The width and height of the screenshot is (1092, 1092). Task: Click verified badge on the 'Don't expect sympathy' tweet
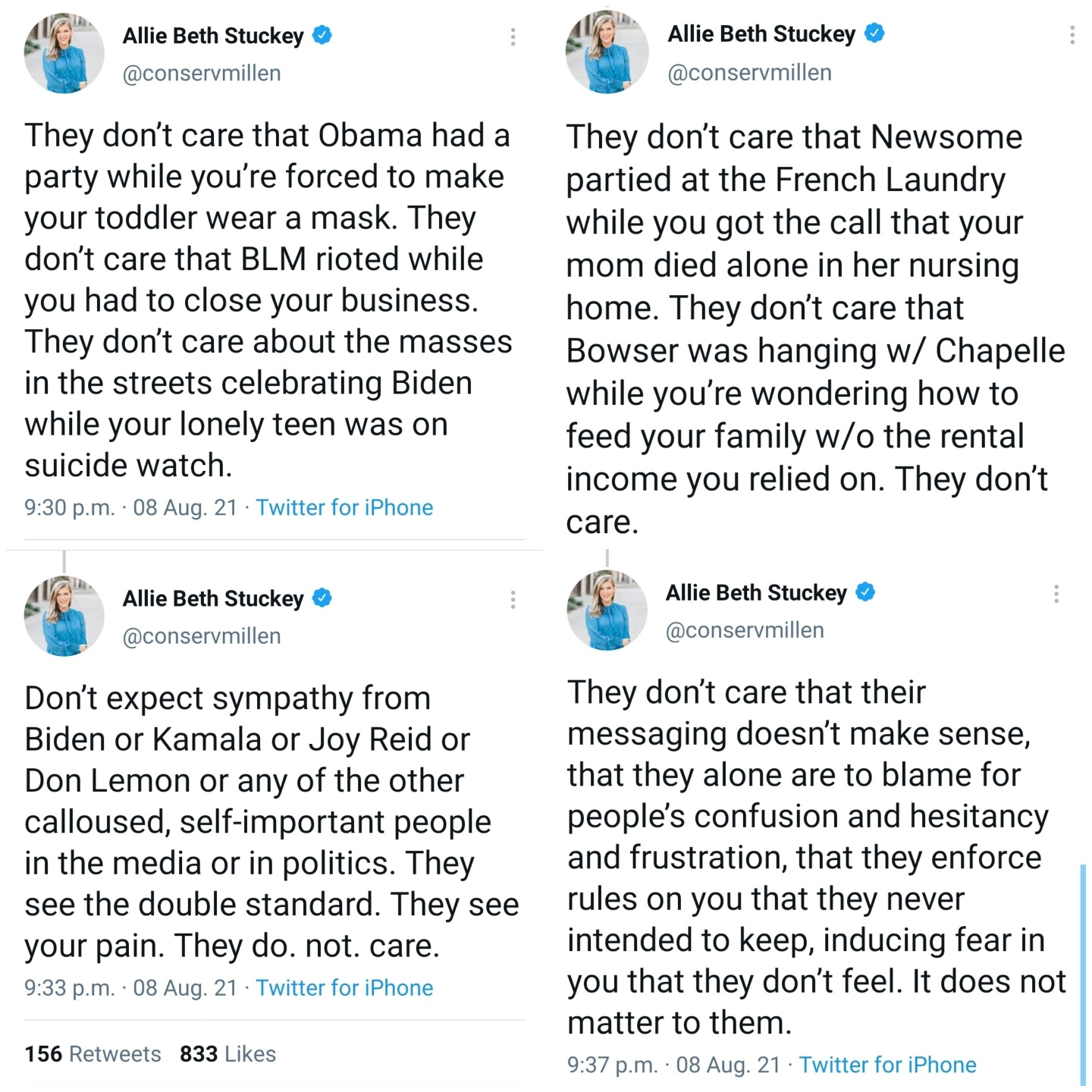(322, 598)
